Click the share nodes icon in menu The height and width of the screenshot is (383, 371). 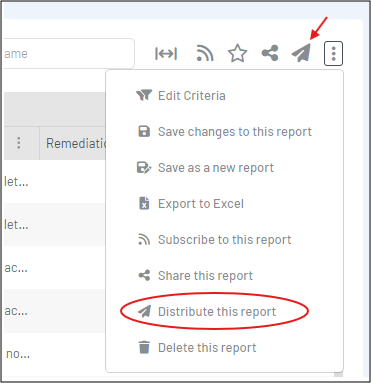click(x=144, y=275)
